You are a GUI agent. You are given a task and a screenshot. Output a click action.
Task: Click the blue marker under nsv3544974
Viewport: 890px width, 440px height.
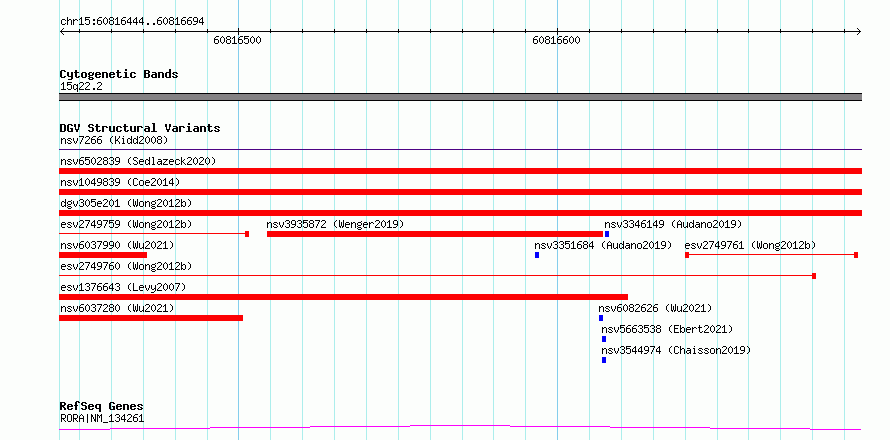[x=604, y=360]
